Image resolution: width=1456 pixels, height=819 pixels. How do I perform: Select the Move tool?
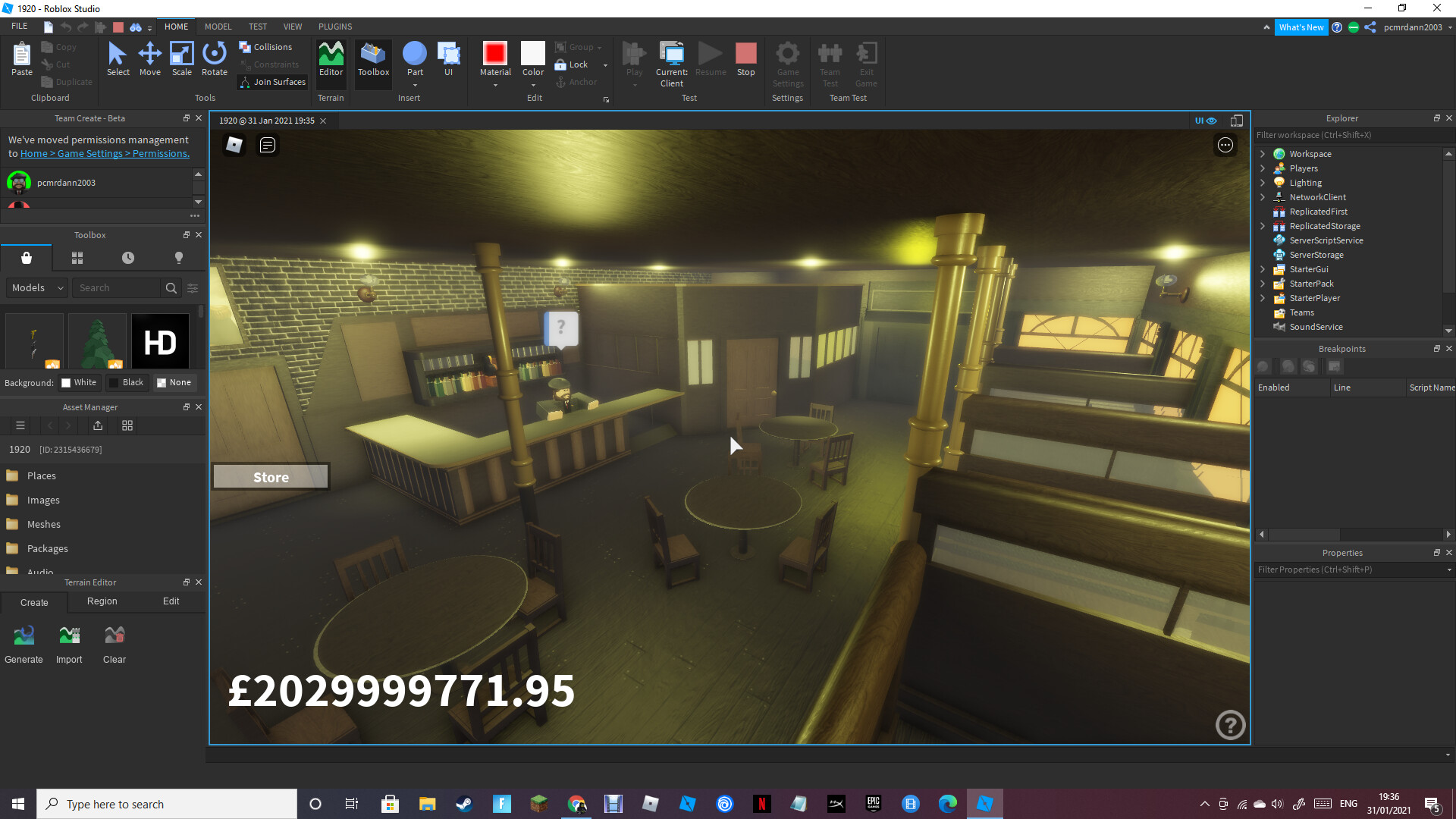(149, 59)
